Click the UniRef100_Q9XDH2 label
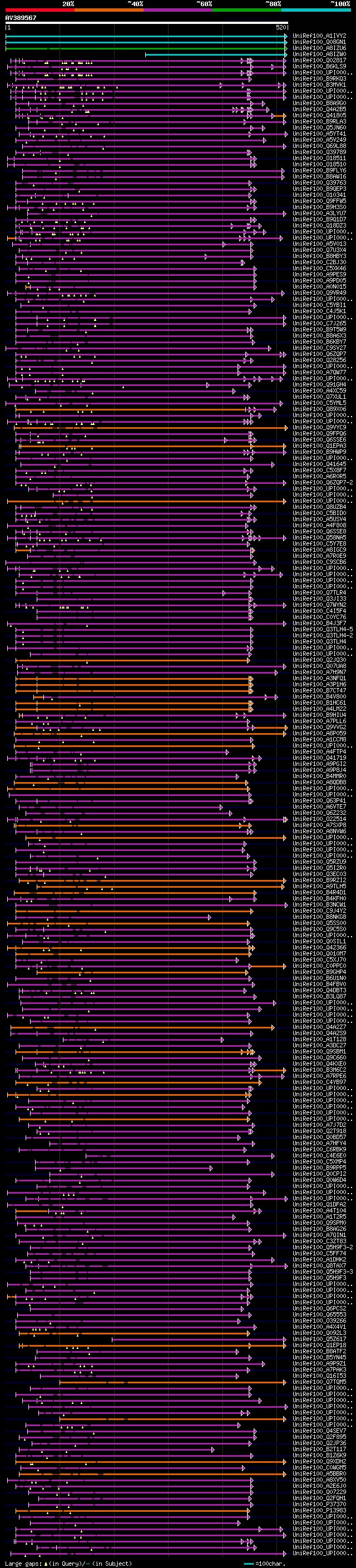The width and height of the screenshot is (356, 1568). (x=319, y=1461)
